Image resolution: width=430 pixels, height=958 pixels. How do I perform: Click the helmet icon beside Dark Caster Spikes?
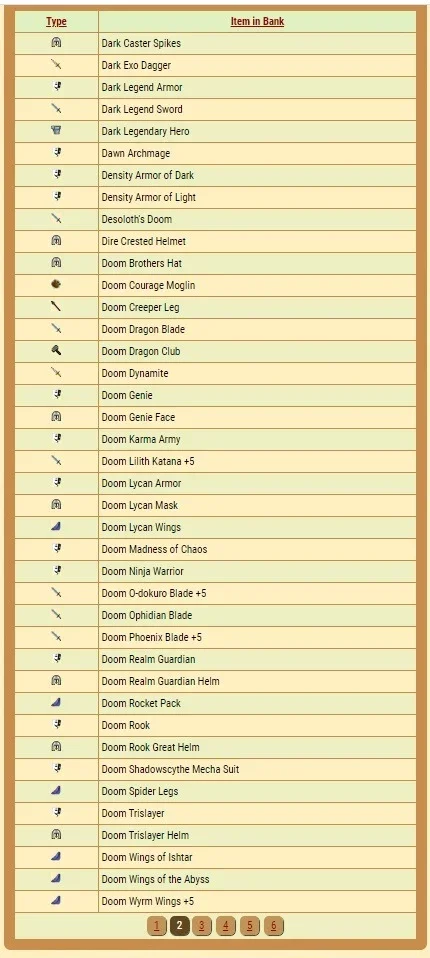click(x=56, y=43)
